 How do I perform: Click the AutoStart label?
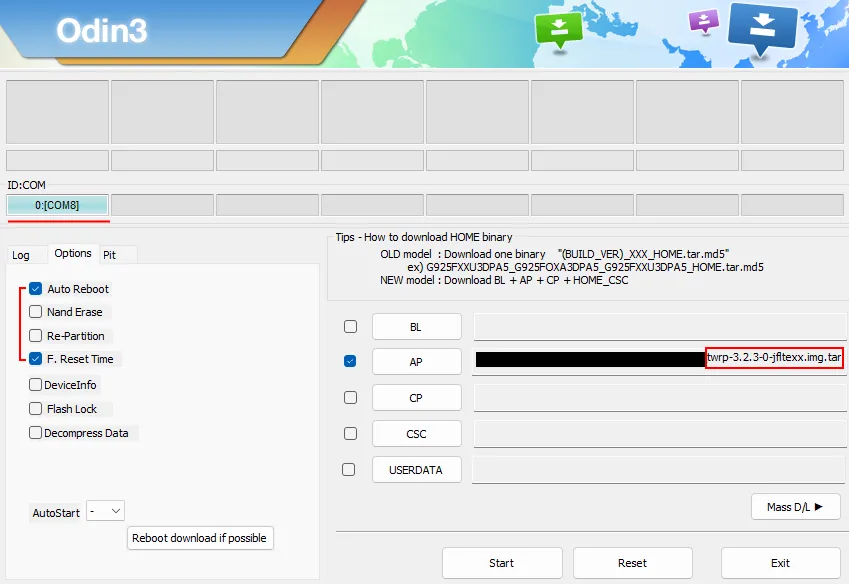[x=56, y=513]
